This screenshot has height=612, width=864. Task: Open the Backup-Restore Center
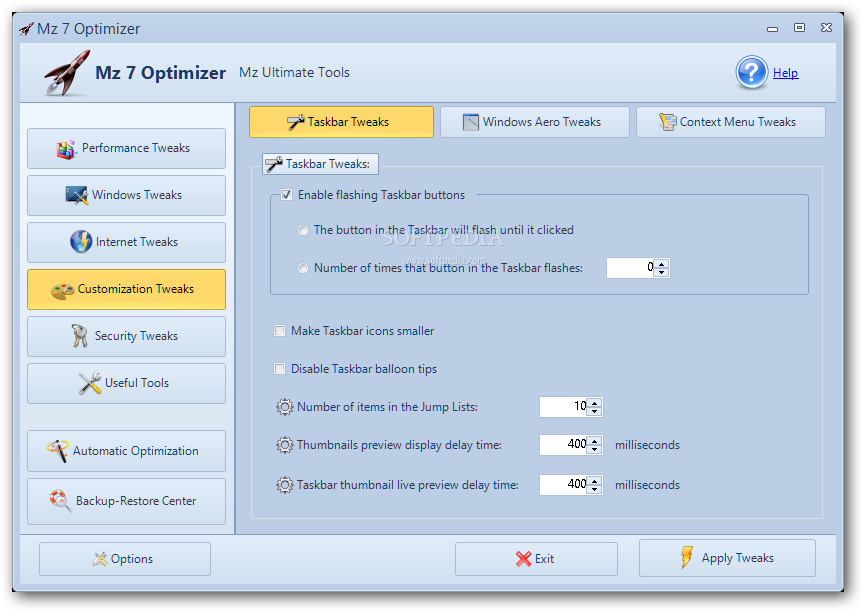coord(126,501)
